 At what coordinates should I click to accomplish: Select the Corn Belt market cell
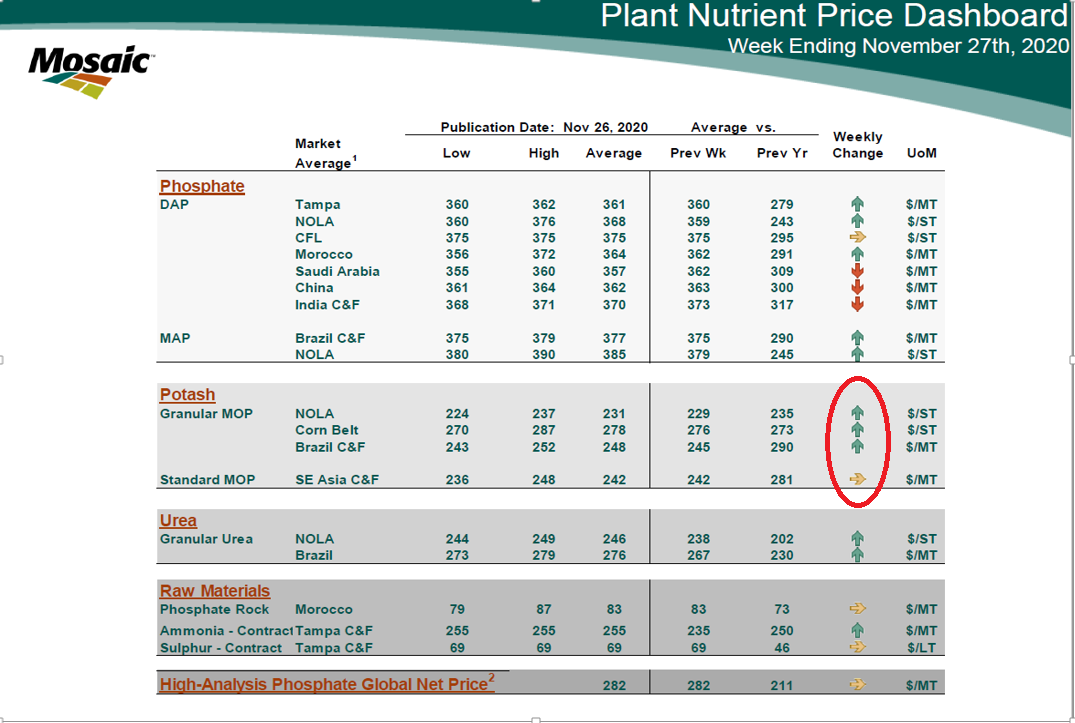(x=327, y=430)
